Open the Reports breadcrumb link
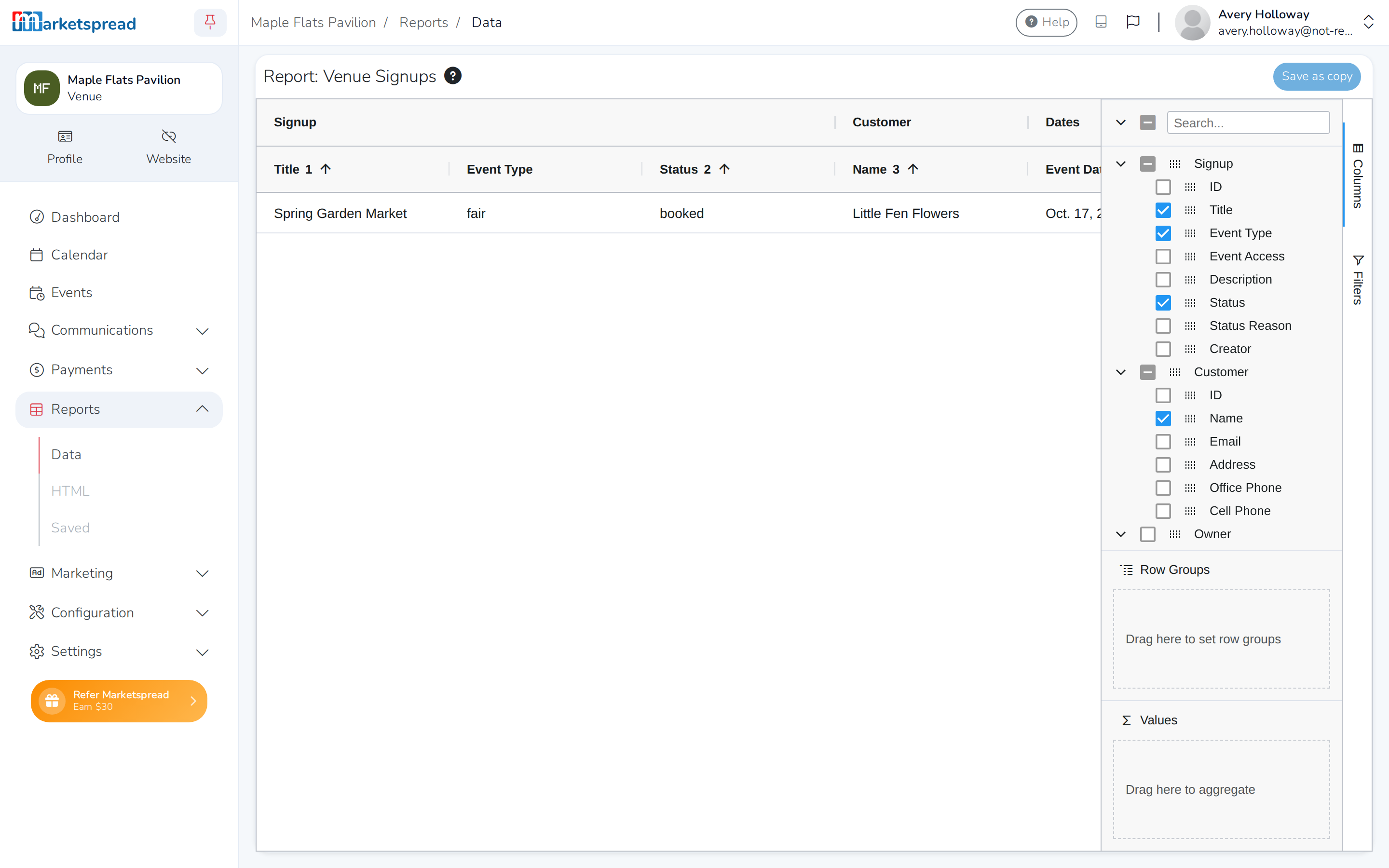1389x868 pixels. coord(423,22)
